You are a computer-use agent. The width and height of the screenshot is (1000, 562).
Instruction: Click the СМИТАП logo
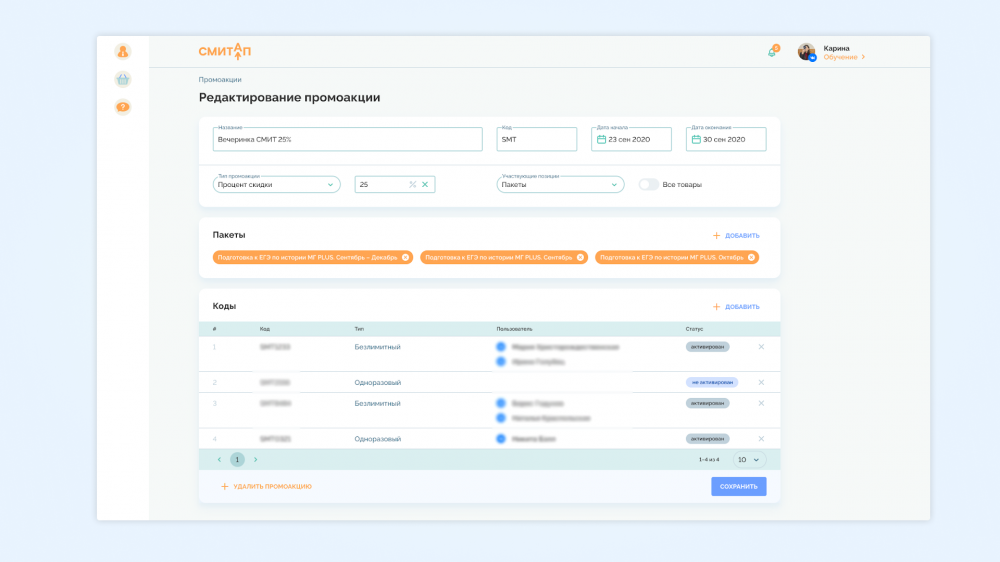point(224,51)
